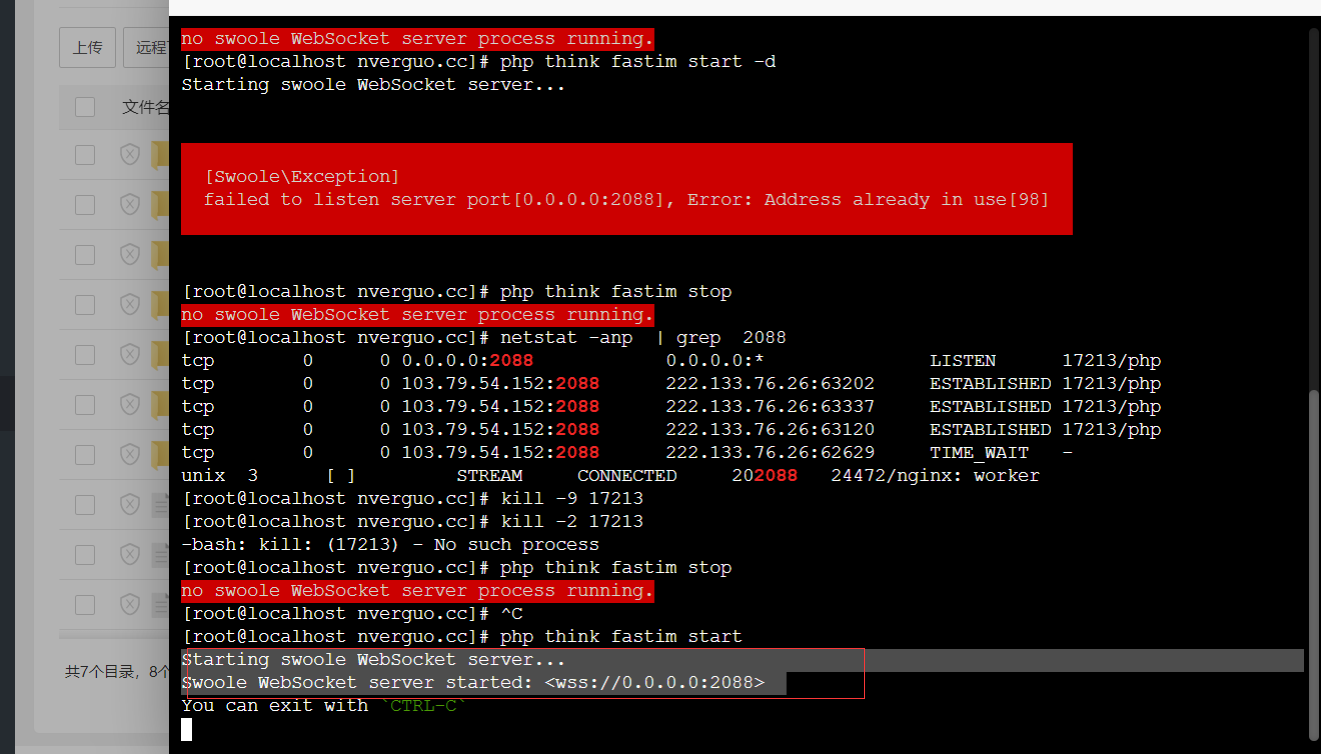Click the 共7个目录 summary text below file list
The image size is (1321, 754).
coord(117,672)
